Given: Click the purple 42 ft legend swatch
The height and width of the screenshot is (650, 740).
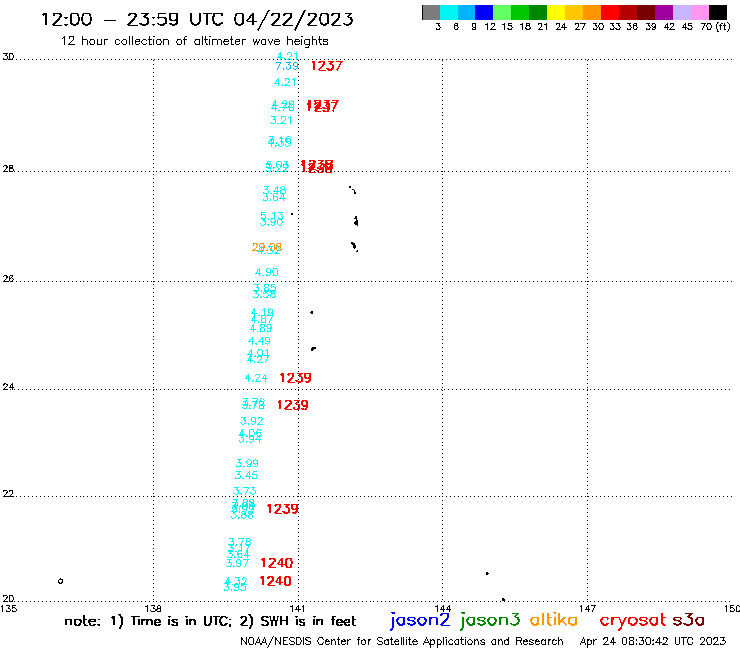Looking at the screenshot, I should (664, 12).
